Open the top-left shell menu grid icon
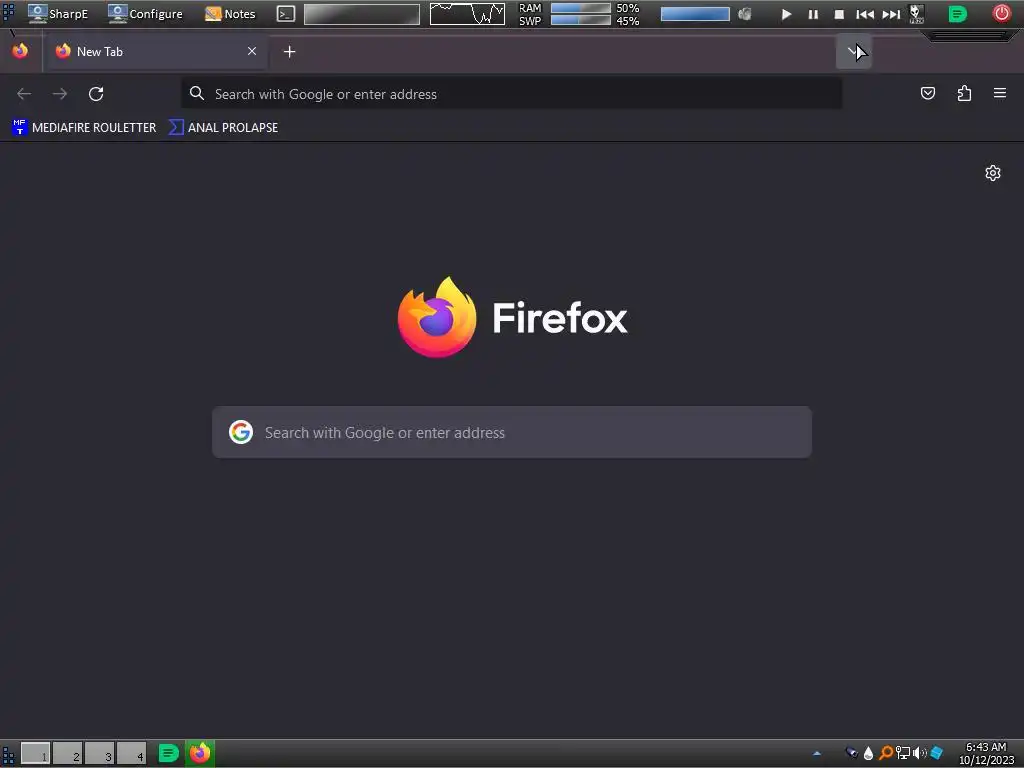1024x768 pixels. [x=8, y=12]
